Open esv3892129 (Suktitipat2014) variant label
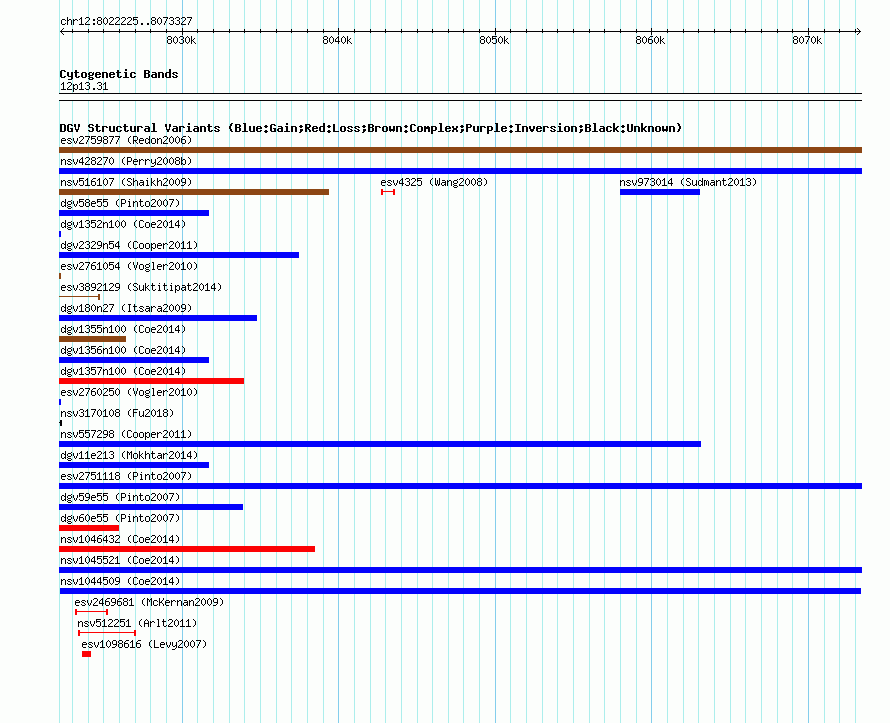This screenshot has width=890, height=723. pyautogui.click(x=141, y=287)
